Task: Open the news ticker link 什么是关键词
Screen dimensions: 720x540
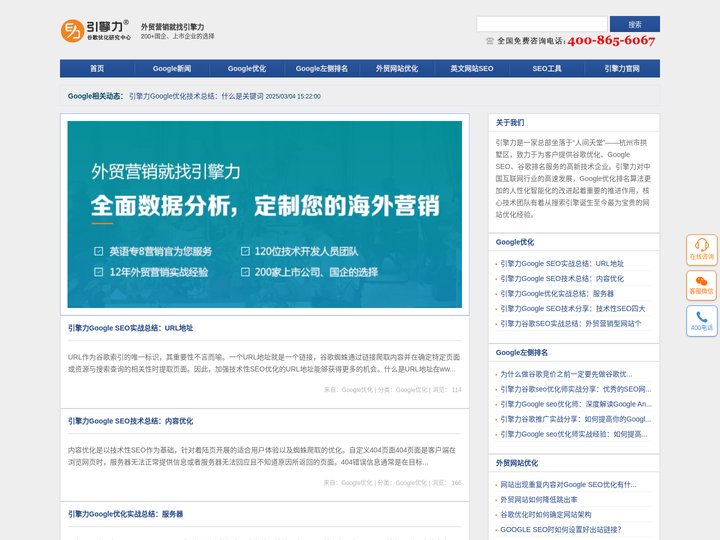Action: (196, 96)
